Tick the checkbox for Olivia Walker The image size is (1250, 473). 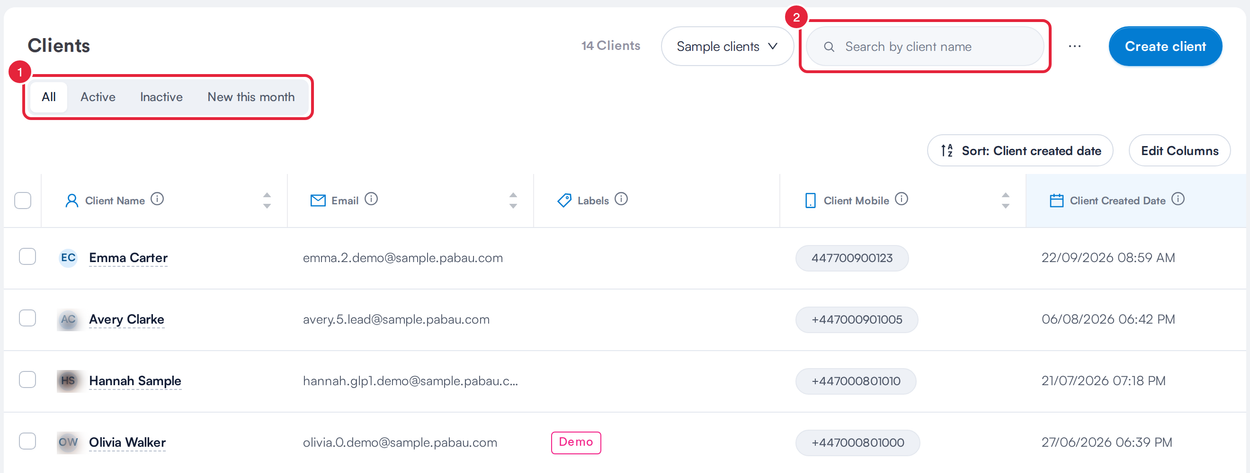click(28, 441)
